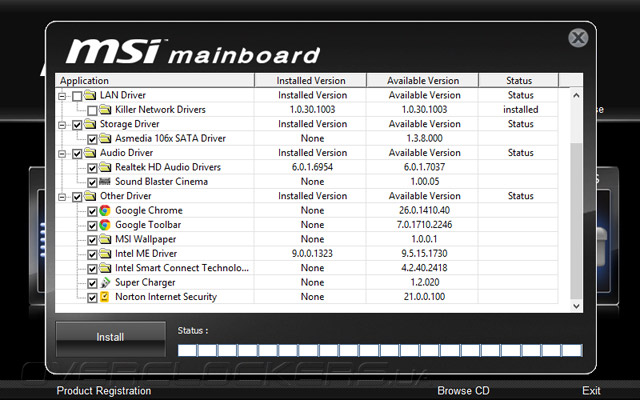Click the Intel ME Driver folder icon
This screenshot has width=640, height=400.
pyautogui.click(x=105, y=253)
